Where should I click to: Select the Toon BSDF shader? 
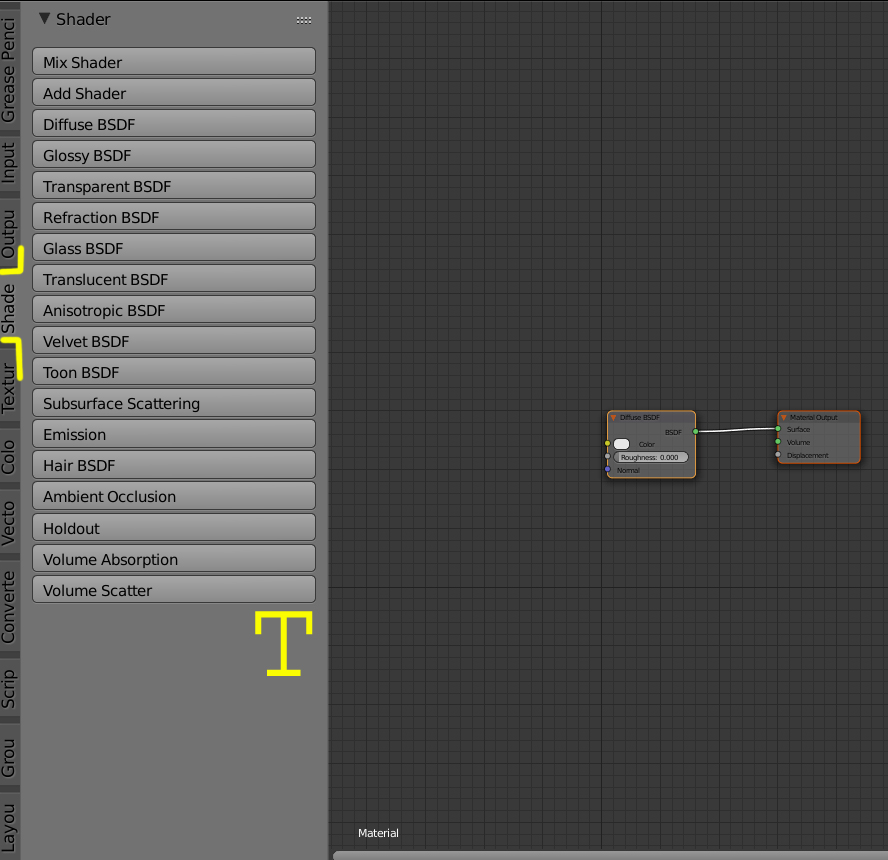174,372
